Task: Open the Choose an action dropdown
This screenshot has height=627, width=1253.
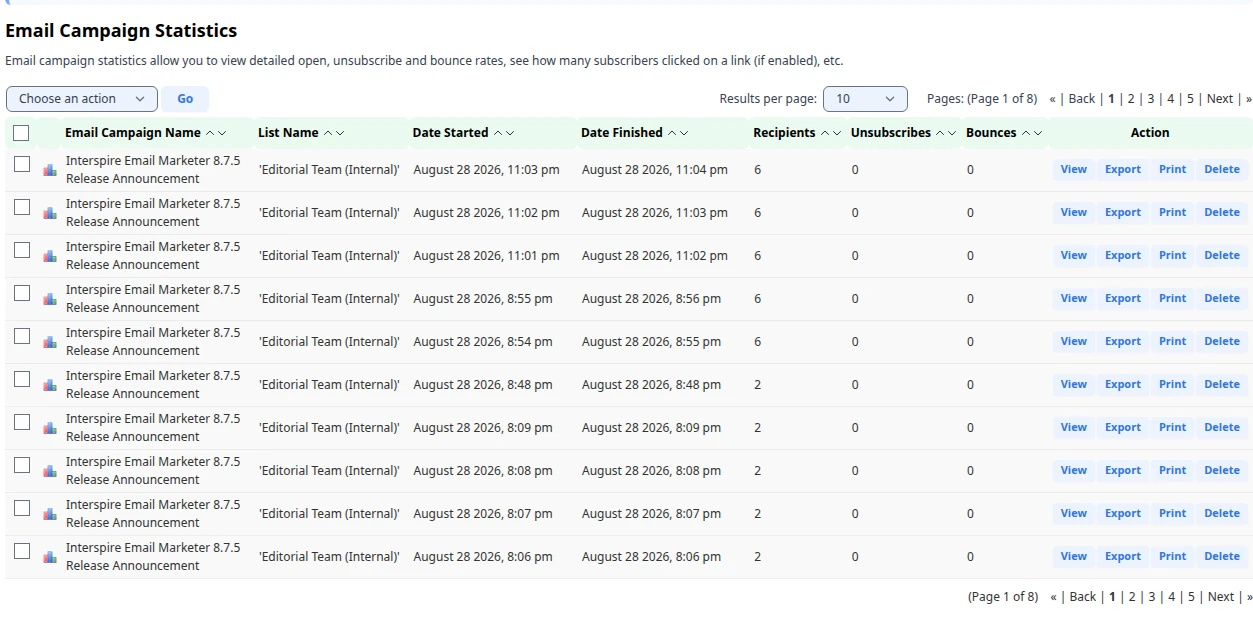Action: tap(82, 99)
